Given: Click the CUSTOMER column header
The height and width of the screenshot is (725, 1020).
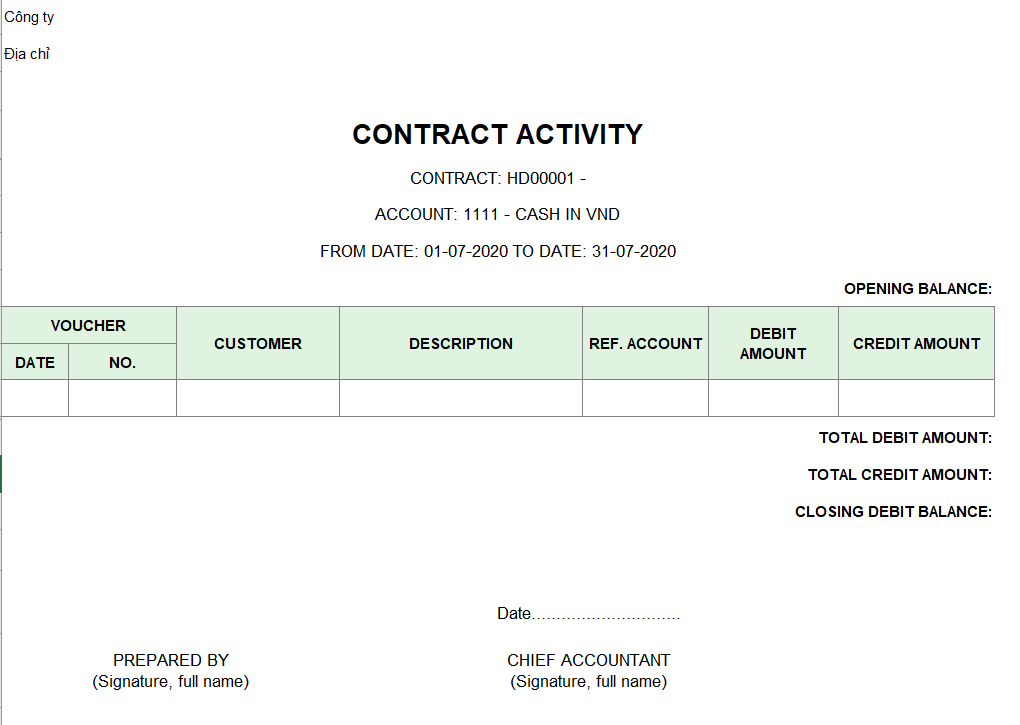Looking at the screenshot, I should [x=258, y=343].
